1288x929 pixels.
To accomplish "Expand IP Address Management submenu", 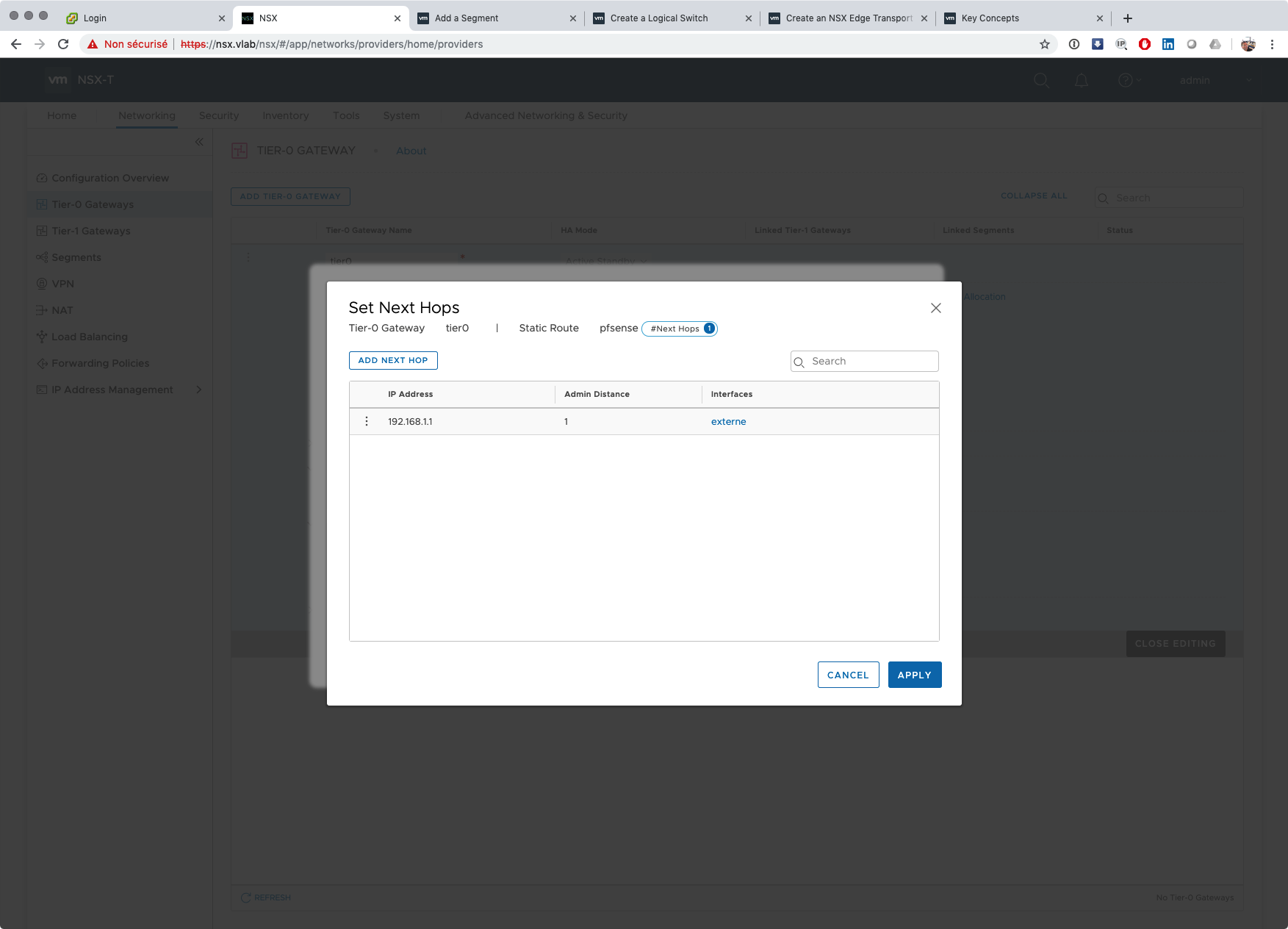I will click(x=198, y=390).
